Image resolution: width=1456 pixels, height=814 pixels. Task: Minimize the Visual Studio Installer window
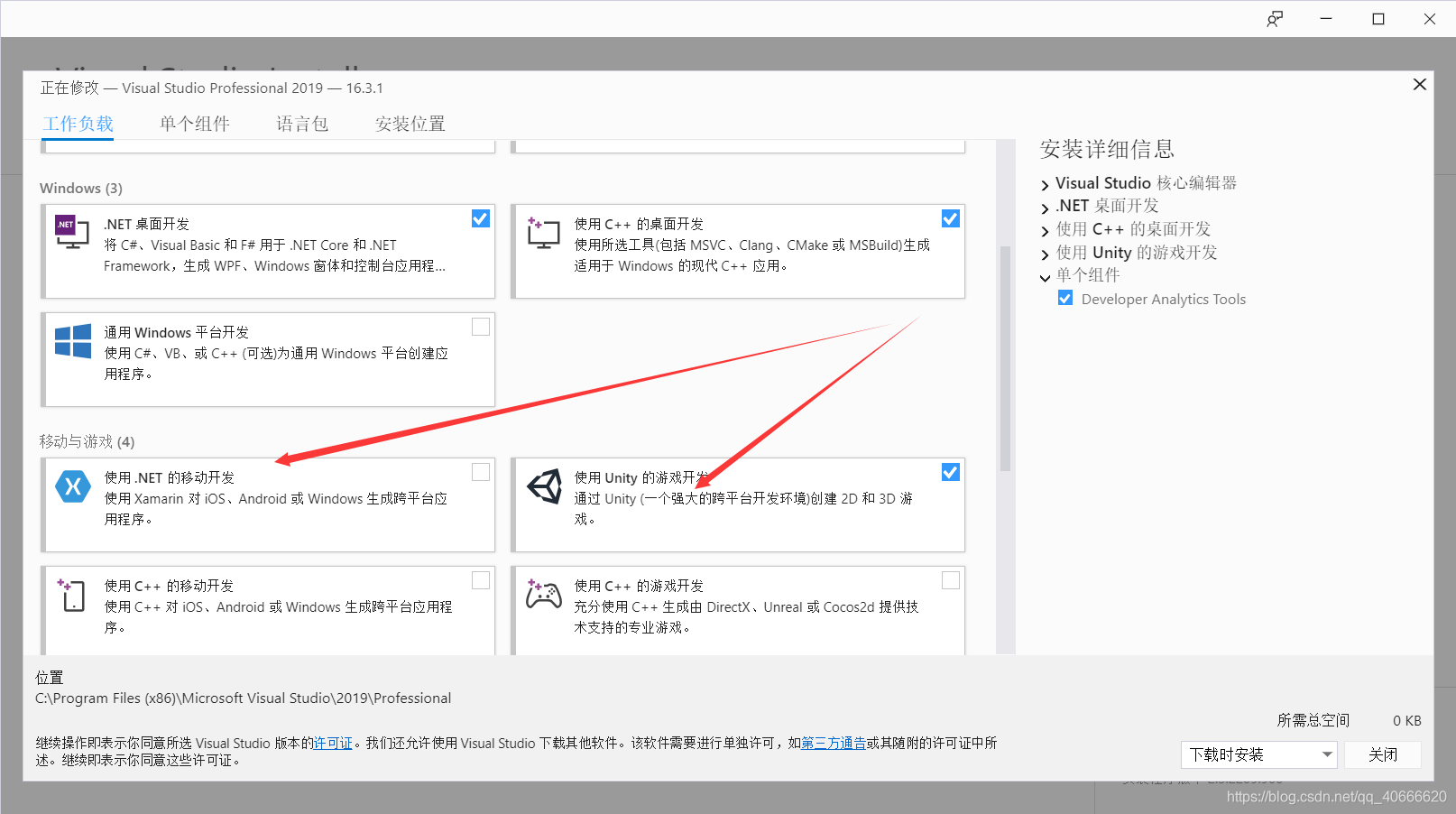[1326, 19]
